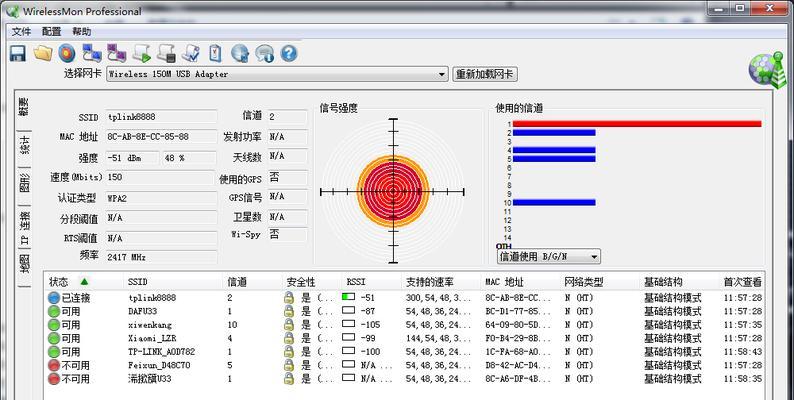The width and height of the screenshot is (794, 400).
Task: Click the padlock icon in Feixun_D48C70 row
Action: tap(289, 365)
